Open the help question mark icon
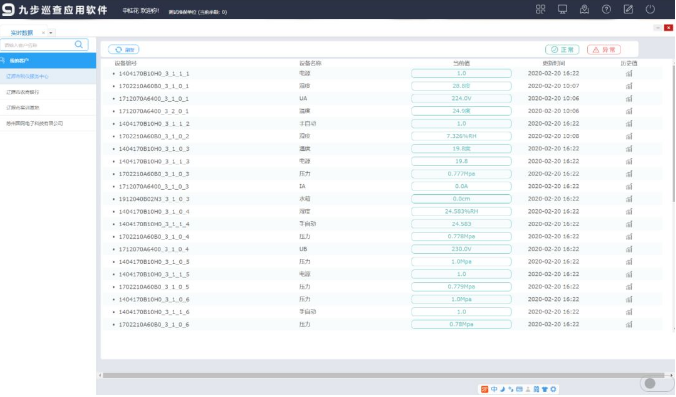The height and width of the screenshot is (397, 676). tap(606, 9)
